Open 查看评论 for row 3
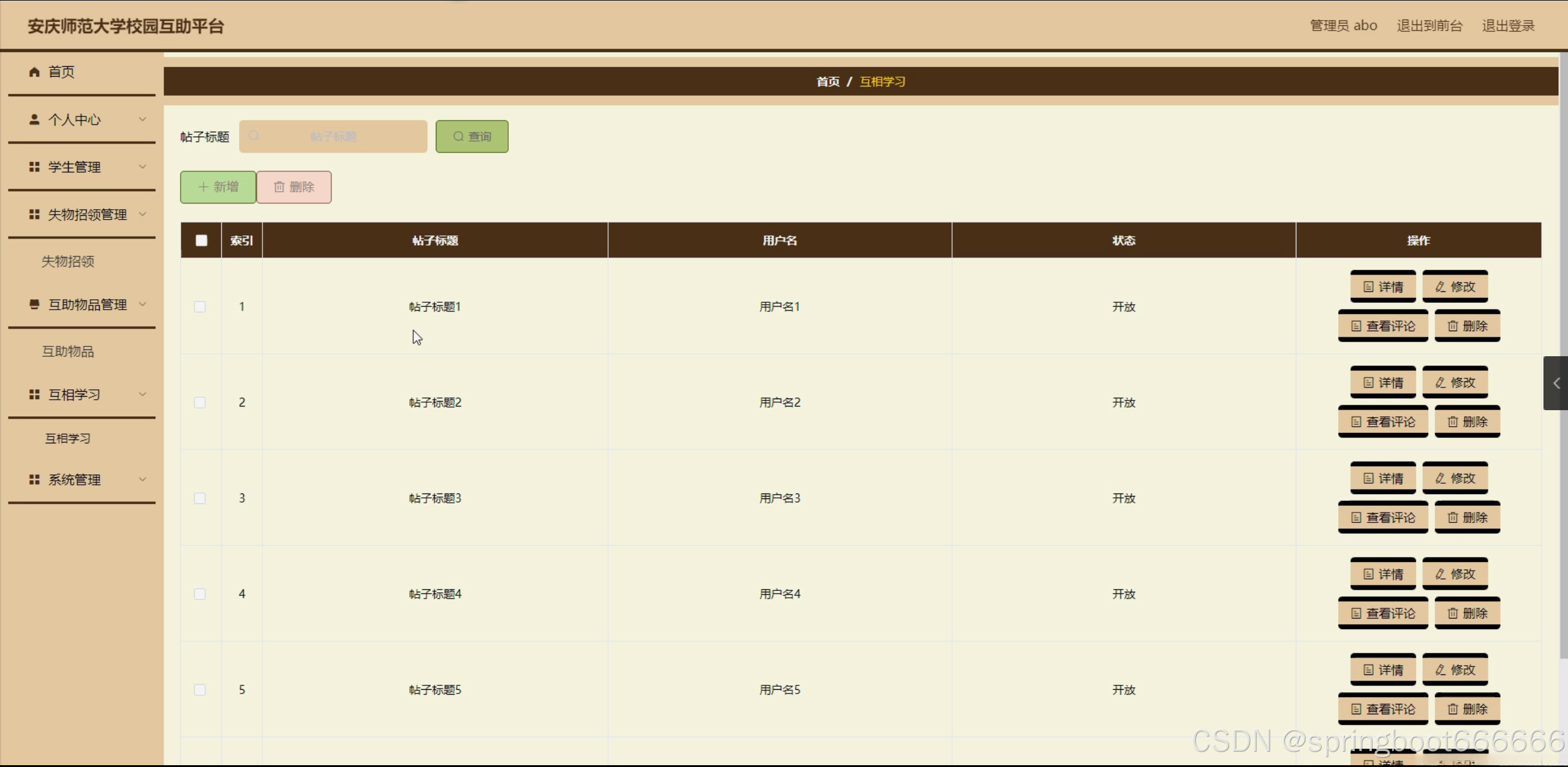1568x767 pixels. [1383, 517]
